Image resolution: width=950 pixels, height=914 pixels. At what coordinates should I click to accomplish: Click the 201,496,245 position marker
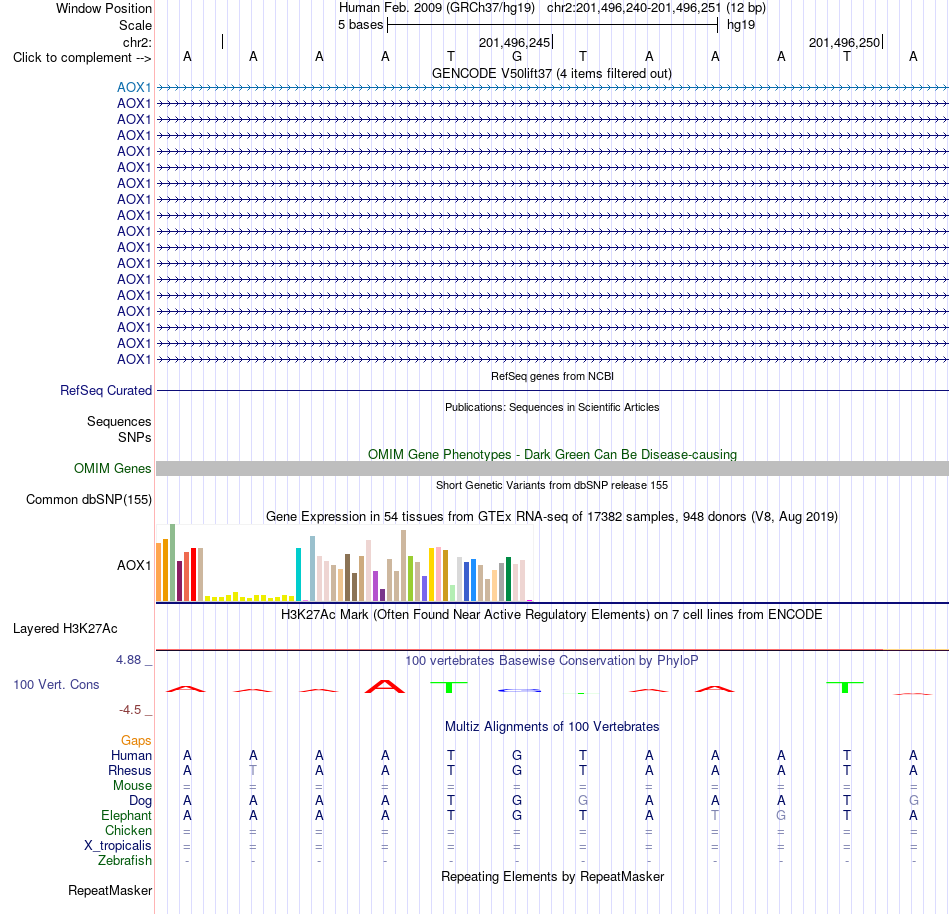pos(514,42)
